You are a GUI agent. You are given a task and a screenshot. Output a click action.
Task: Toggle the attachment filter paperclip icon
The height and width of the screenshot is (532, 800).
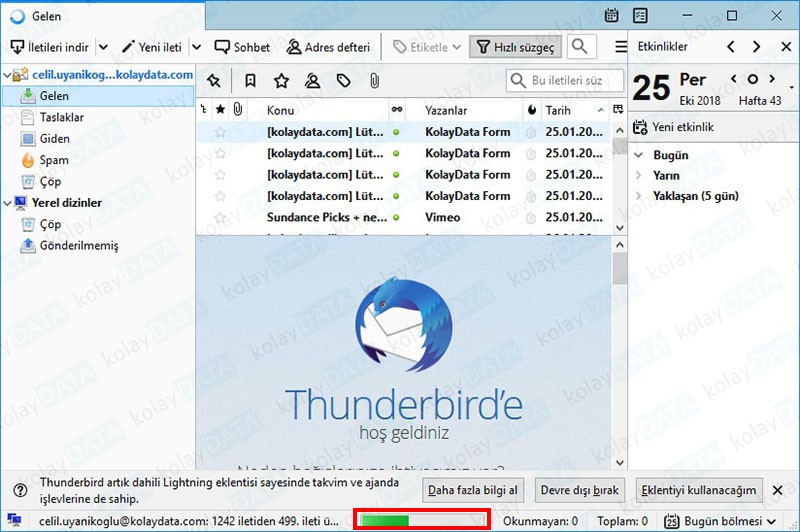click(374, 81)
